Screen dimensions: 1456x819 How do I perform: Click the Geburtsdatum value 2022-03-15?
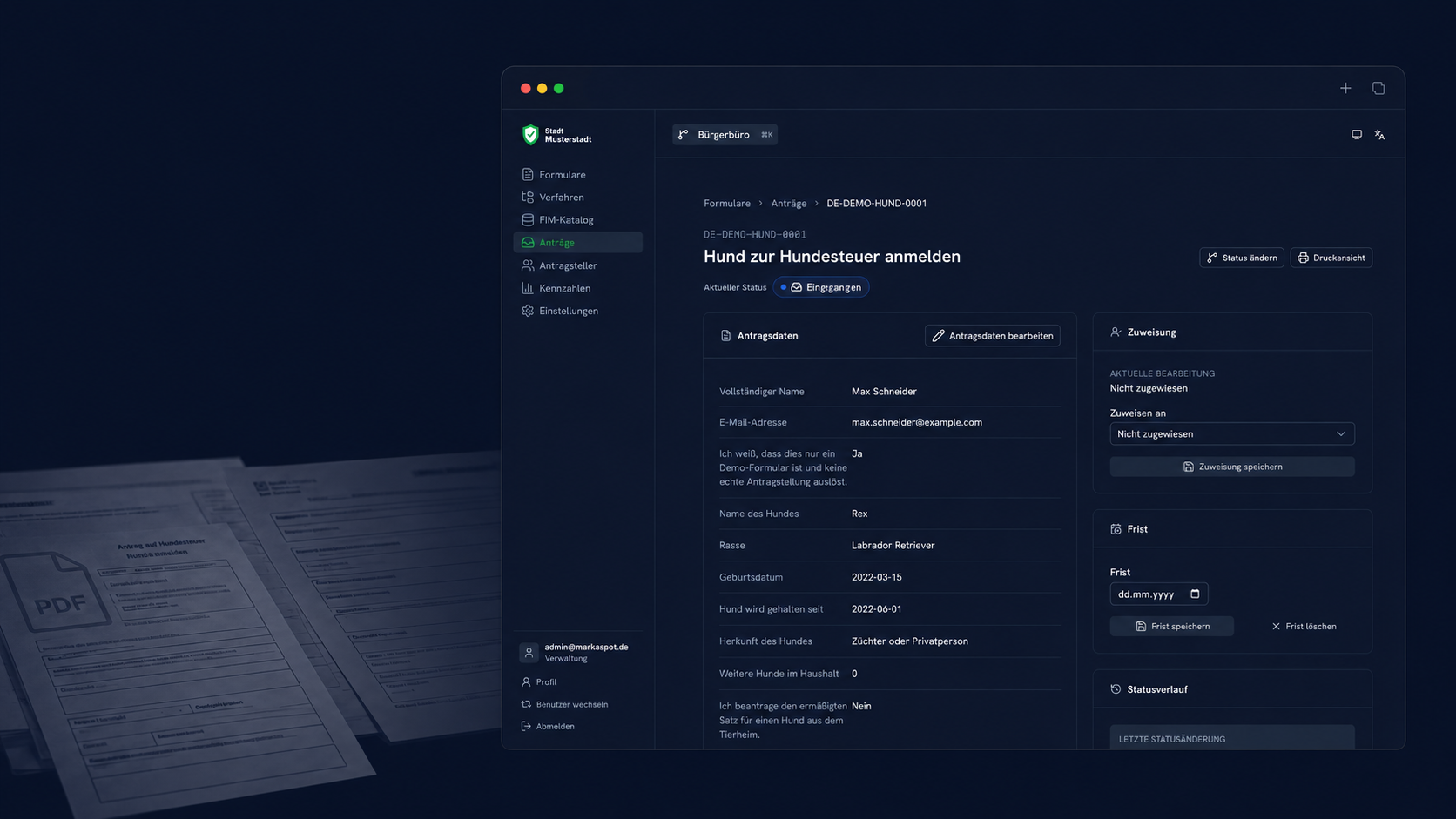[x=876, y=577]
